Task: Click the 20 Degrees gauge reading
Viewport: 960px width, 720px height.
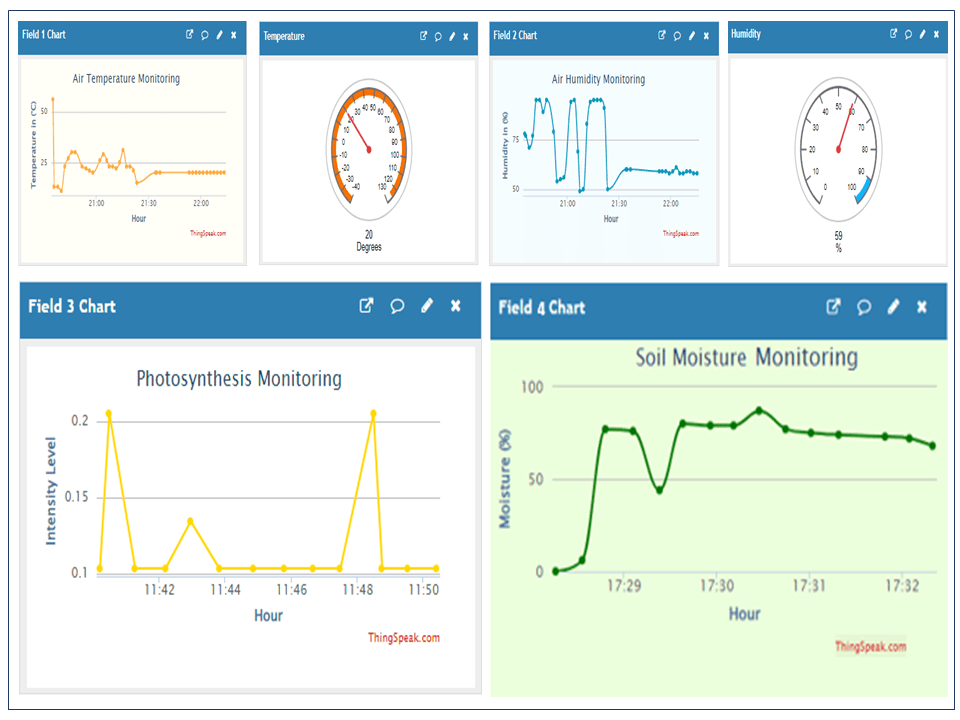Action: (x=369, y=241)
